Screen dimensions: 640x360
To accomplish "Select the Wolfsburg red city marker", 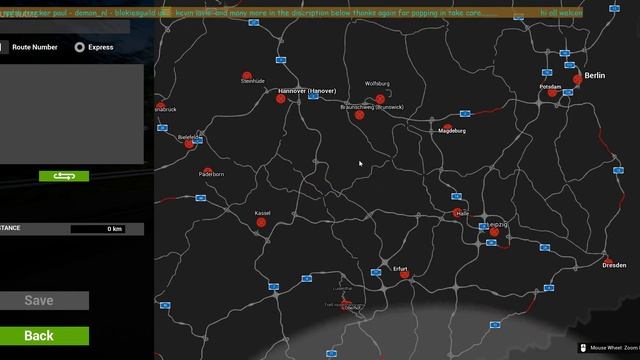I will coord(380,99).
